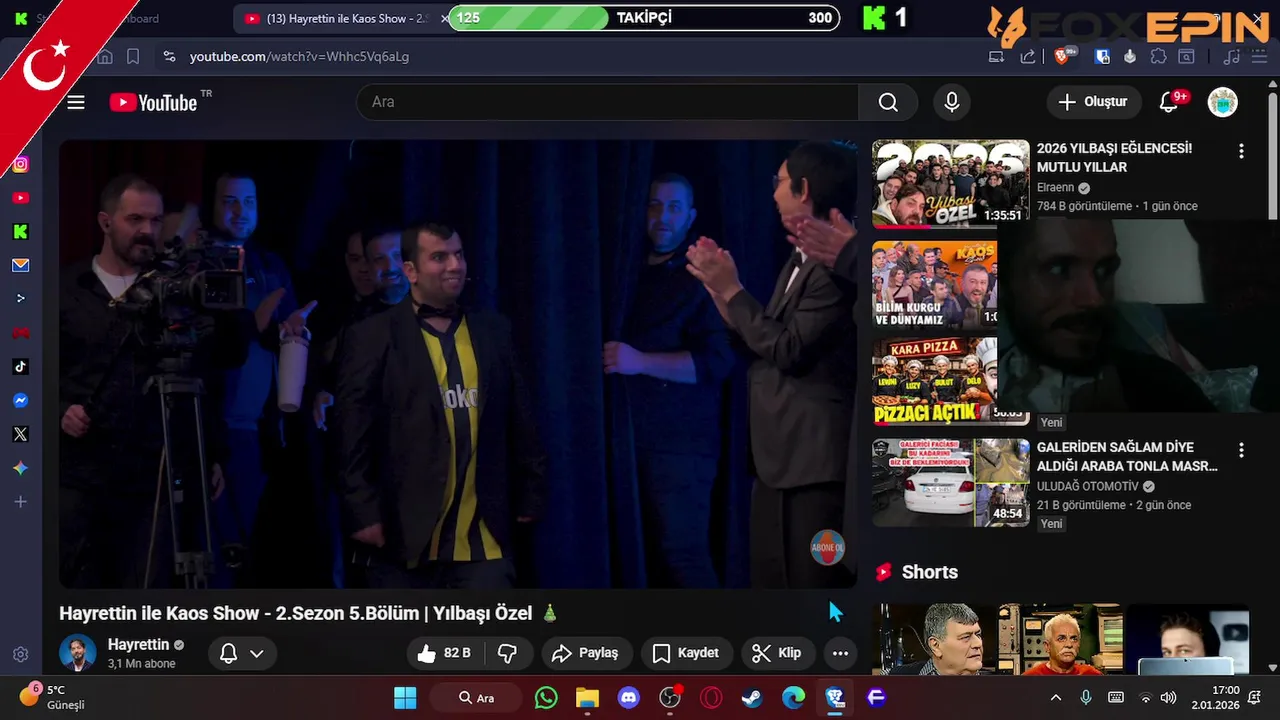1280x720 pixels.
Task: Open the Hayrettin channel name link
Action: tap(138, 644)
